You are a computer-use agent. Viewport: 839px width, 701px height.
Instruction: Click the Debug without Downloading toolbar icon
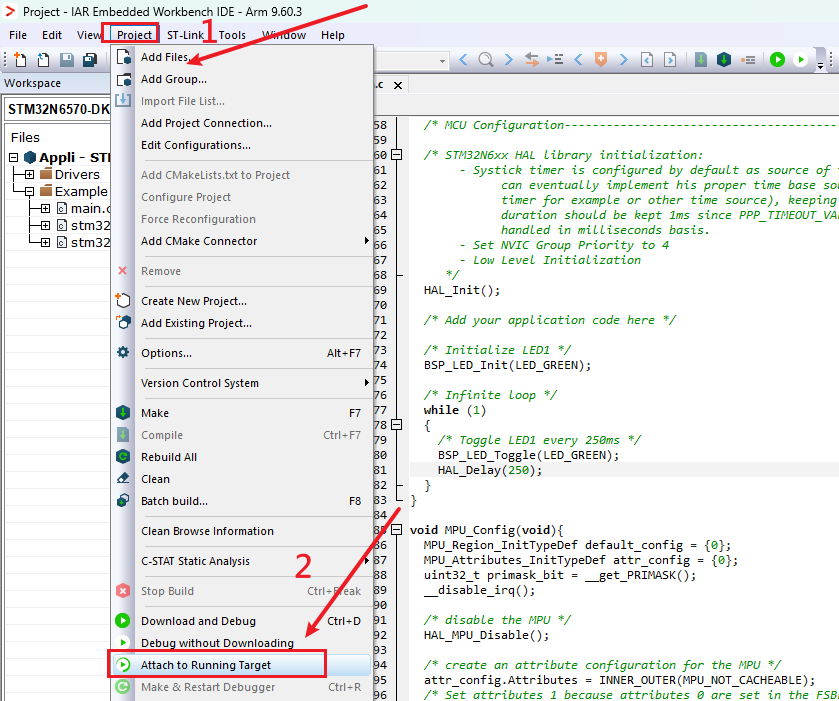800,59
